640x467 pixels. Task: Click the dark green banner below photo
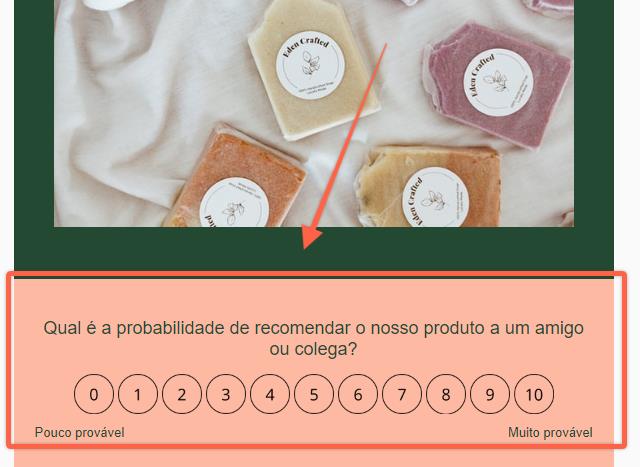[x=314, y=251]
